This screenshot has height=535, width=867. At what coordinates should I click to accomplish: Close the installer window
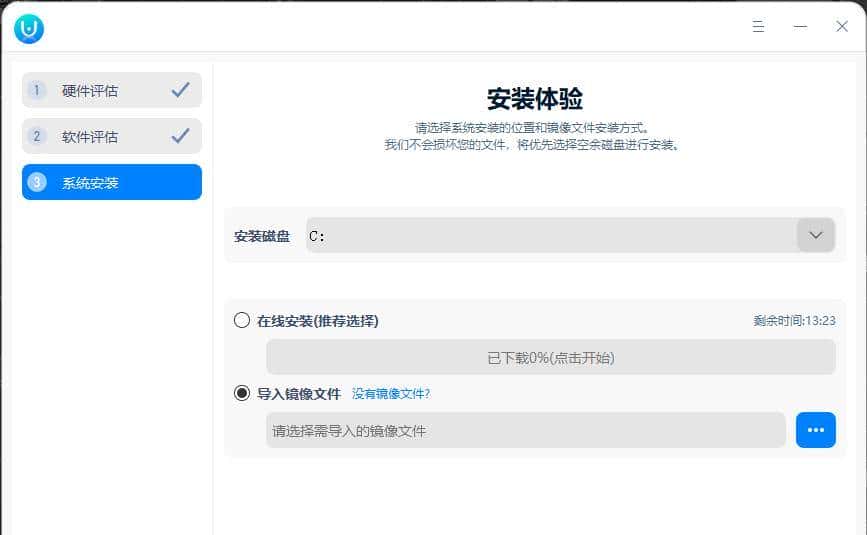tap(842, 26)
